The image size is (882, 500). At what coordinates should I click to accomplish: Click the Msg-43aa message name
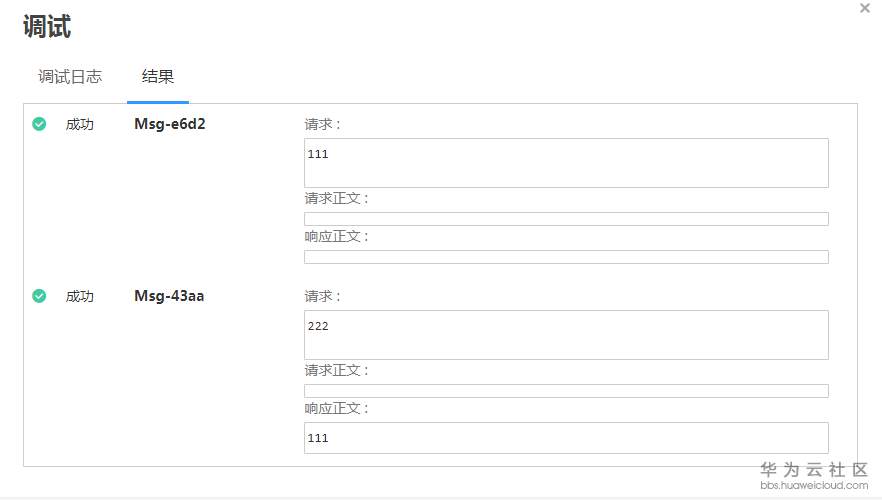tap(169, 296)
